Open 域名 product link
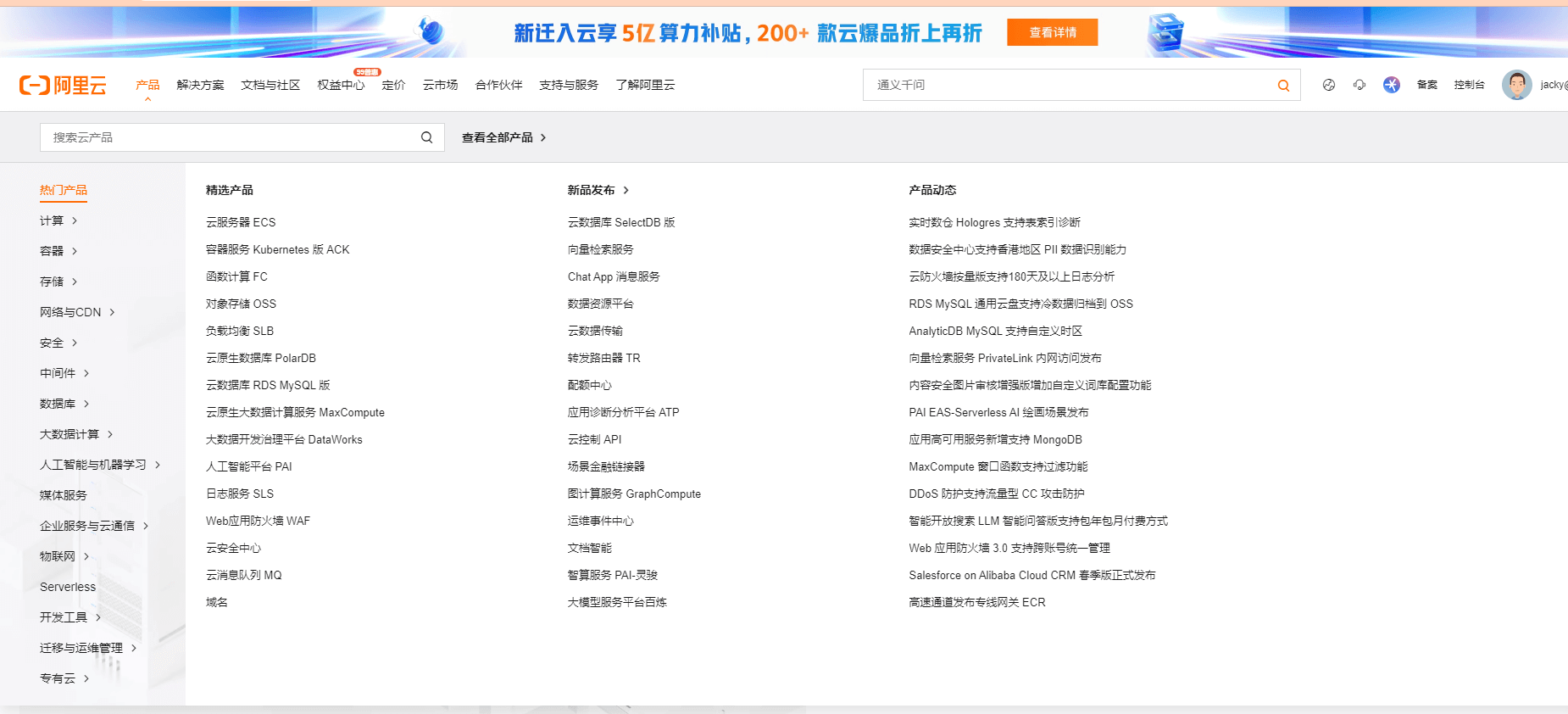 (217, 602)
